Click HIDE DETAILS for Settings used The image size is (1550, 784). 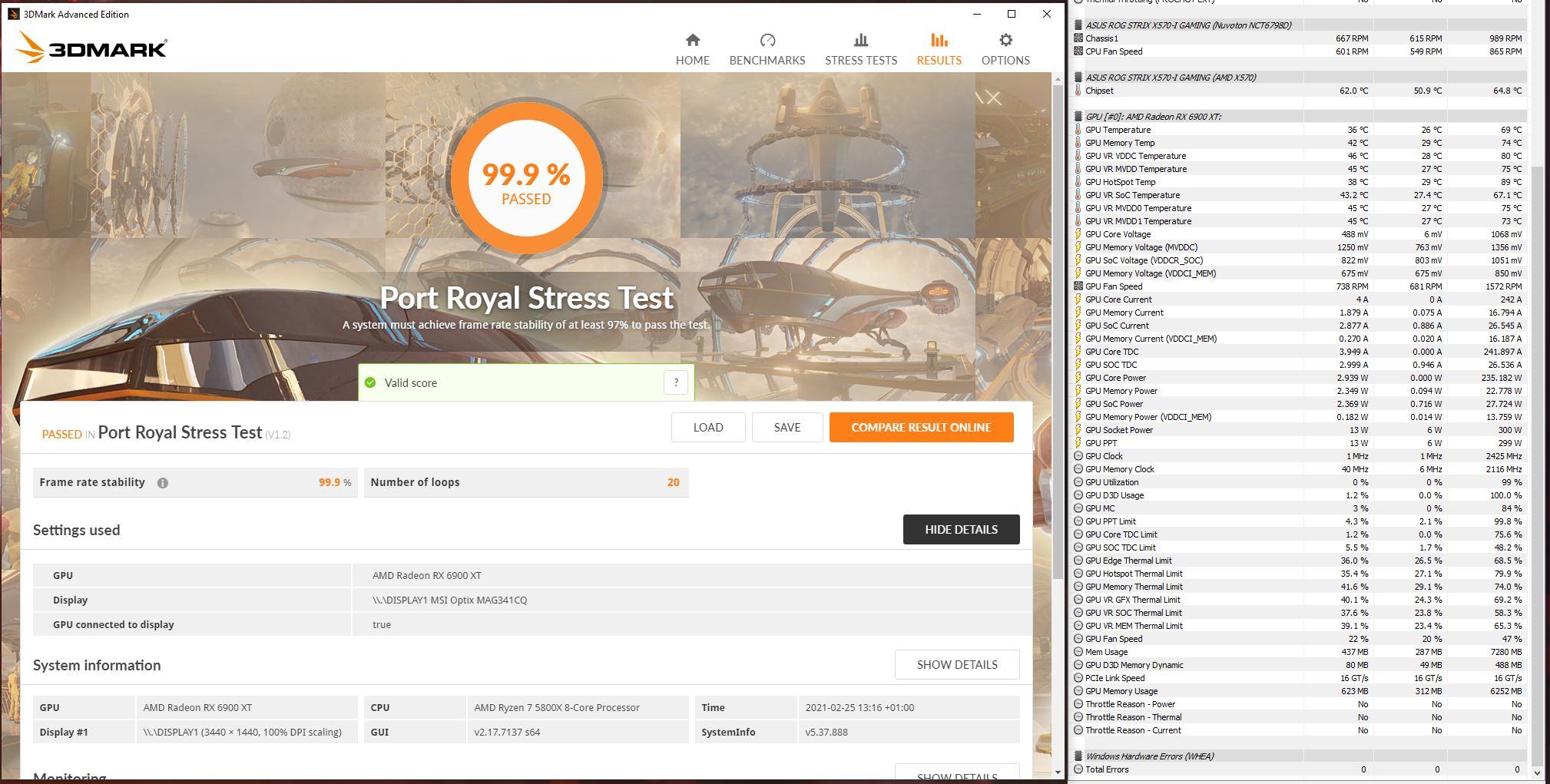961,530
